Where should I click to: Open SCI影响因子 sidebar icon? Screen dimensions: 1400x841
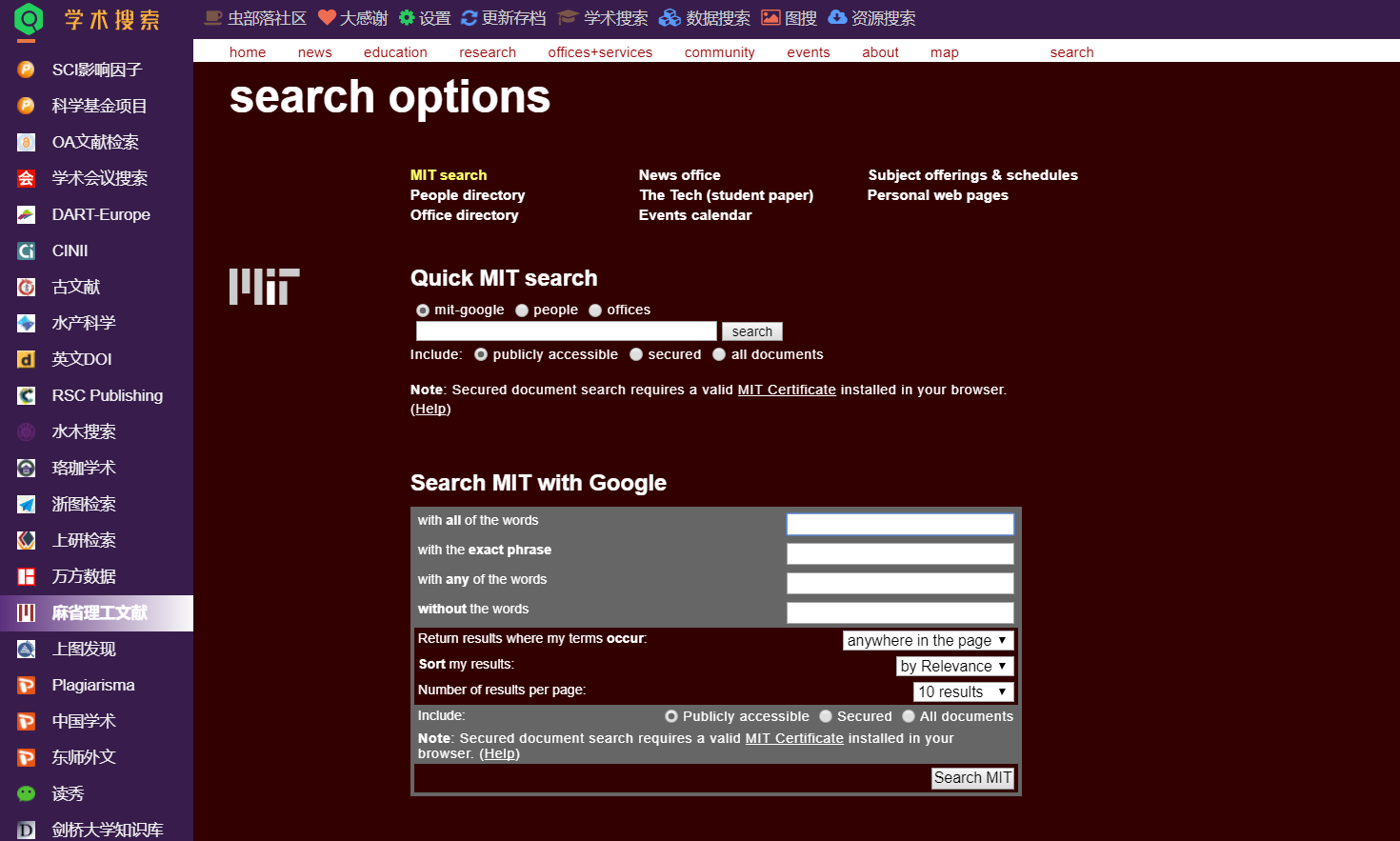tap(27, 70)
